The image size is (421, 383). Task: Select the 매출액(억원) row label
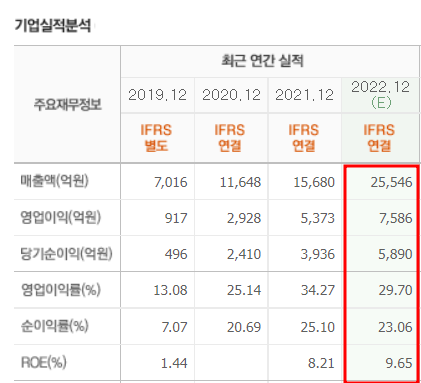click(x=55, y=181)
